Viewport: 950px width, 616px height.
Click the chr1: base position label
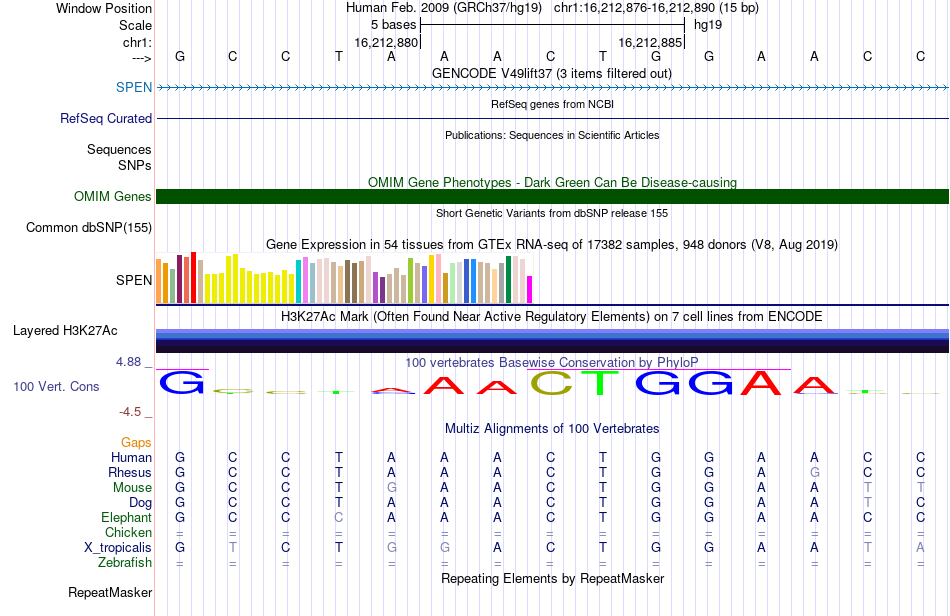tap(137, 42)
